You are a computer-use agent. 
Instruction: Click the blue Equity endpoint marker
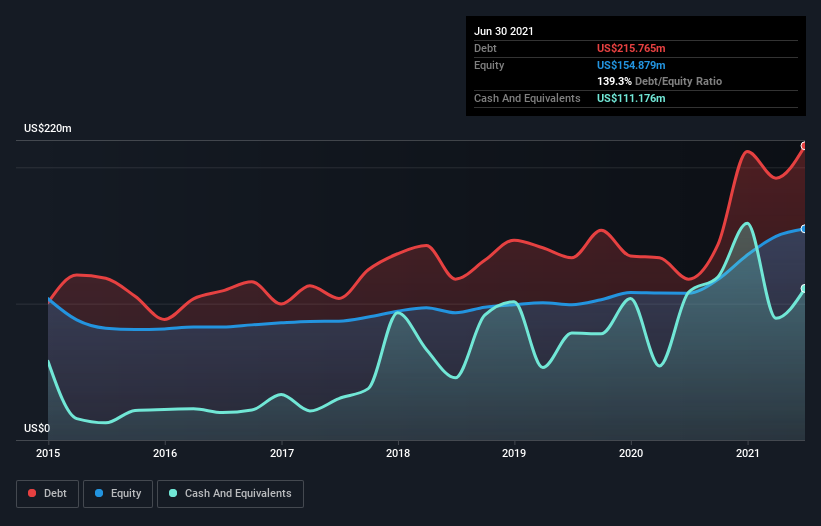804,229
